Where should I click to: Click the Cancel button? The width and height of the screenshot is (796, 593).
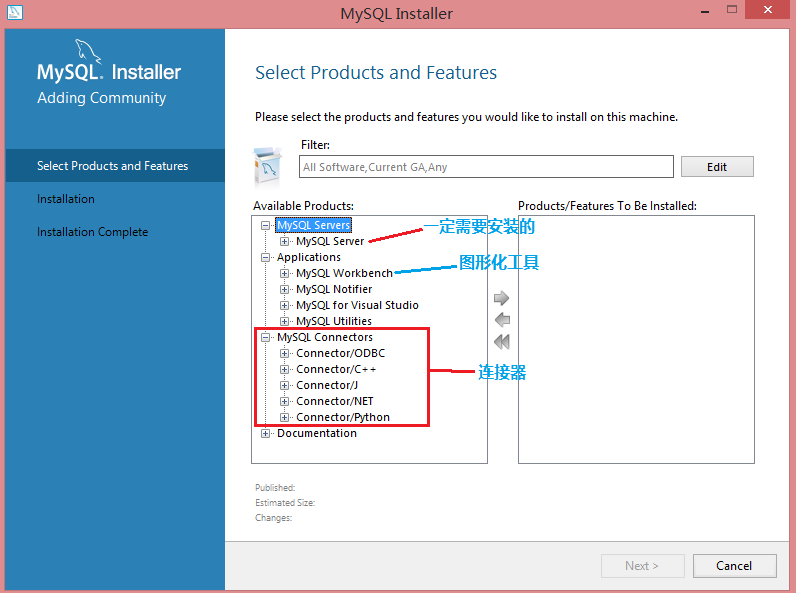click(x=734, y=566)
